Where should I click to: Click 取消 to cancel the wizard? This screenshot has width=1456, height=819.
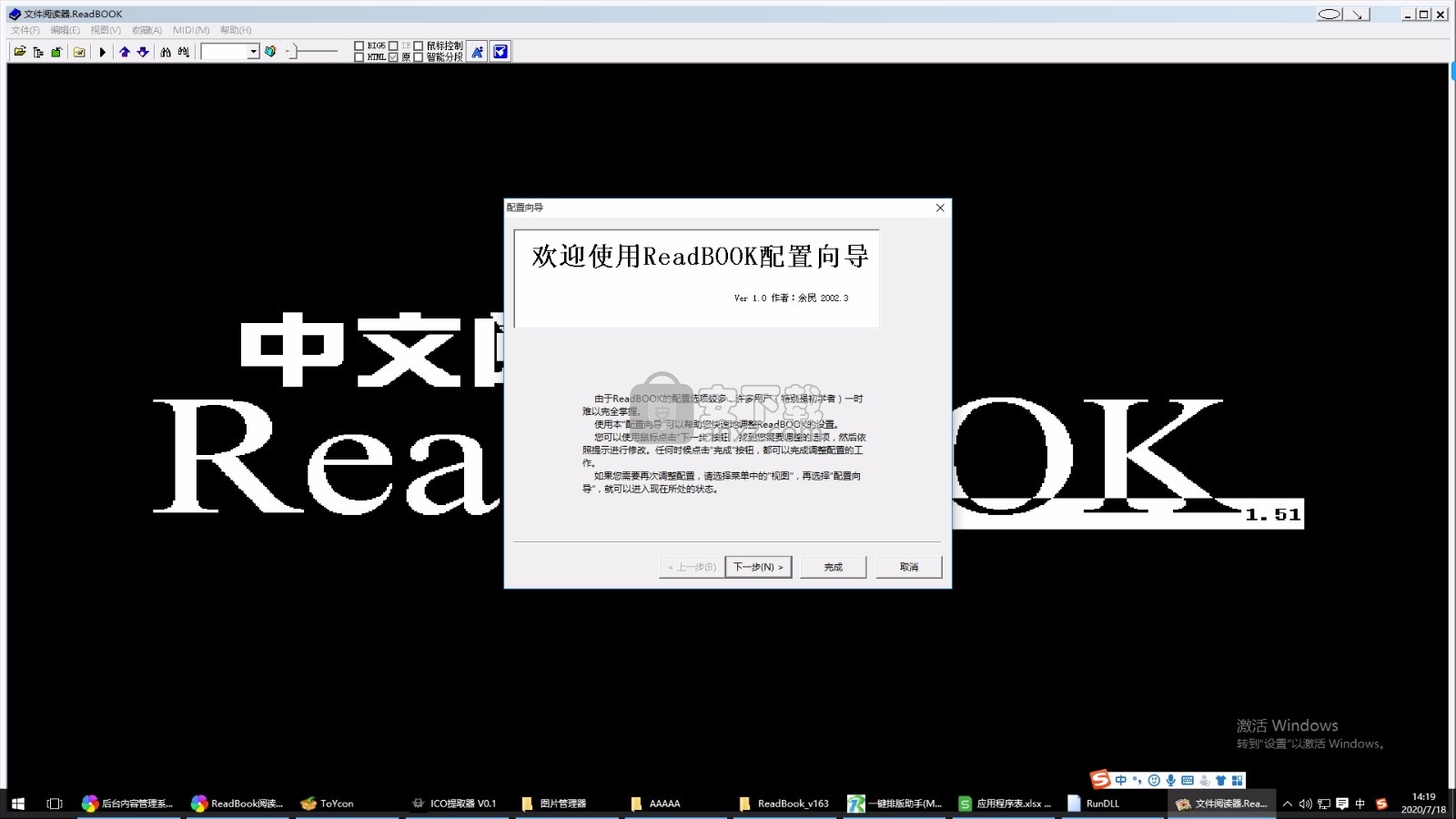pos(909,567)
